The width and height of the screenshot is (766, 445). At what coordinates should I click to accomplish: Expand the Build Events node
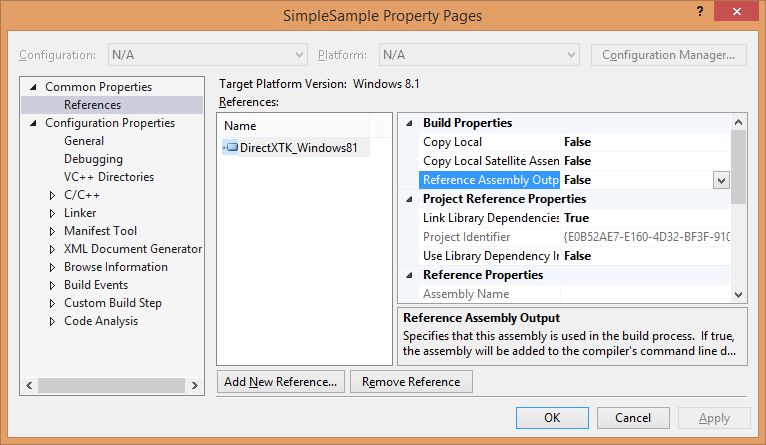(x=52, y=285)
